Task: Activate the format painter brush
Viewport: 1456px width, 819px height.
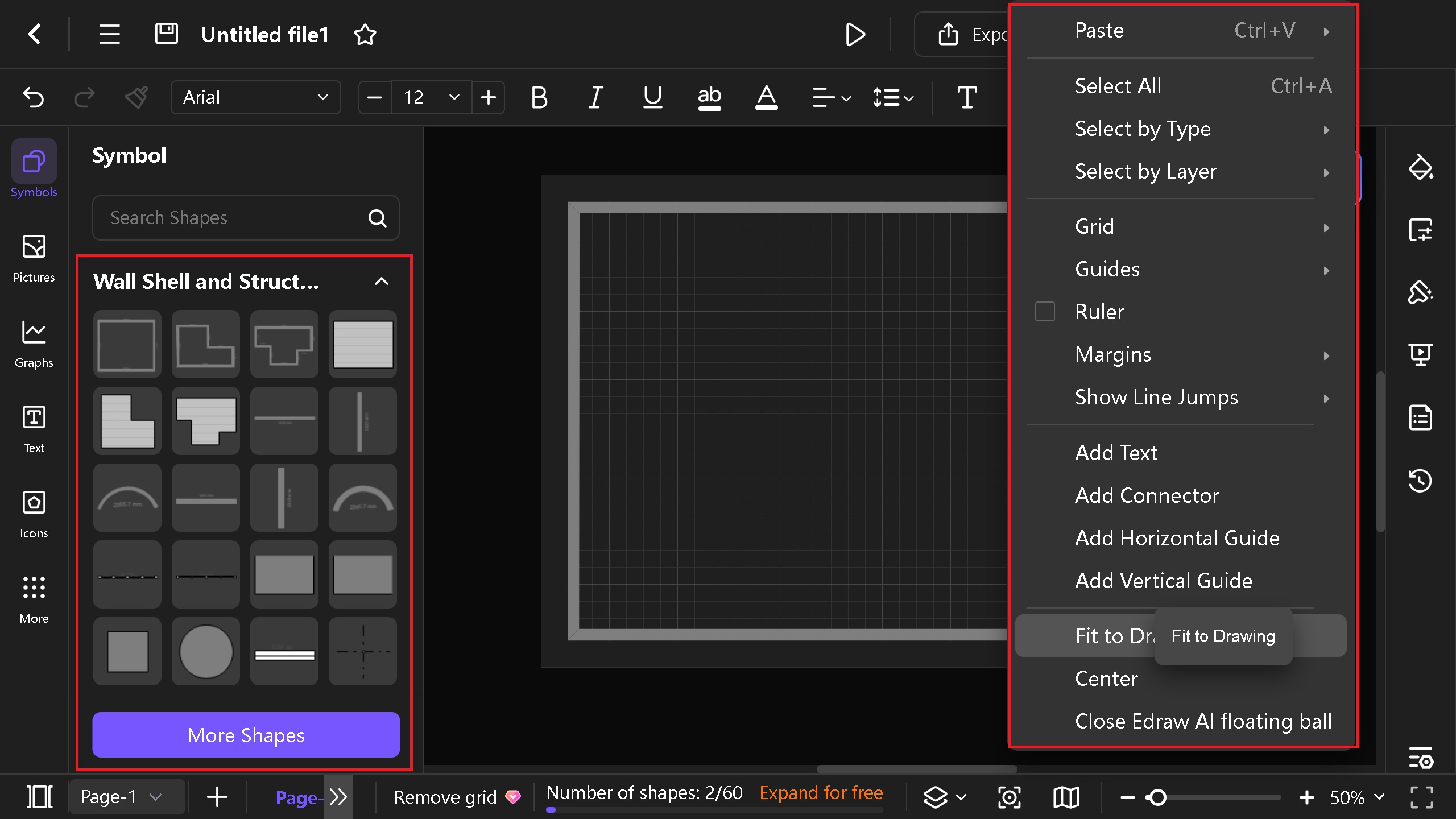Action: tap(136, 97)
